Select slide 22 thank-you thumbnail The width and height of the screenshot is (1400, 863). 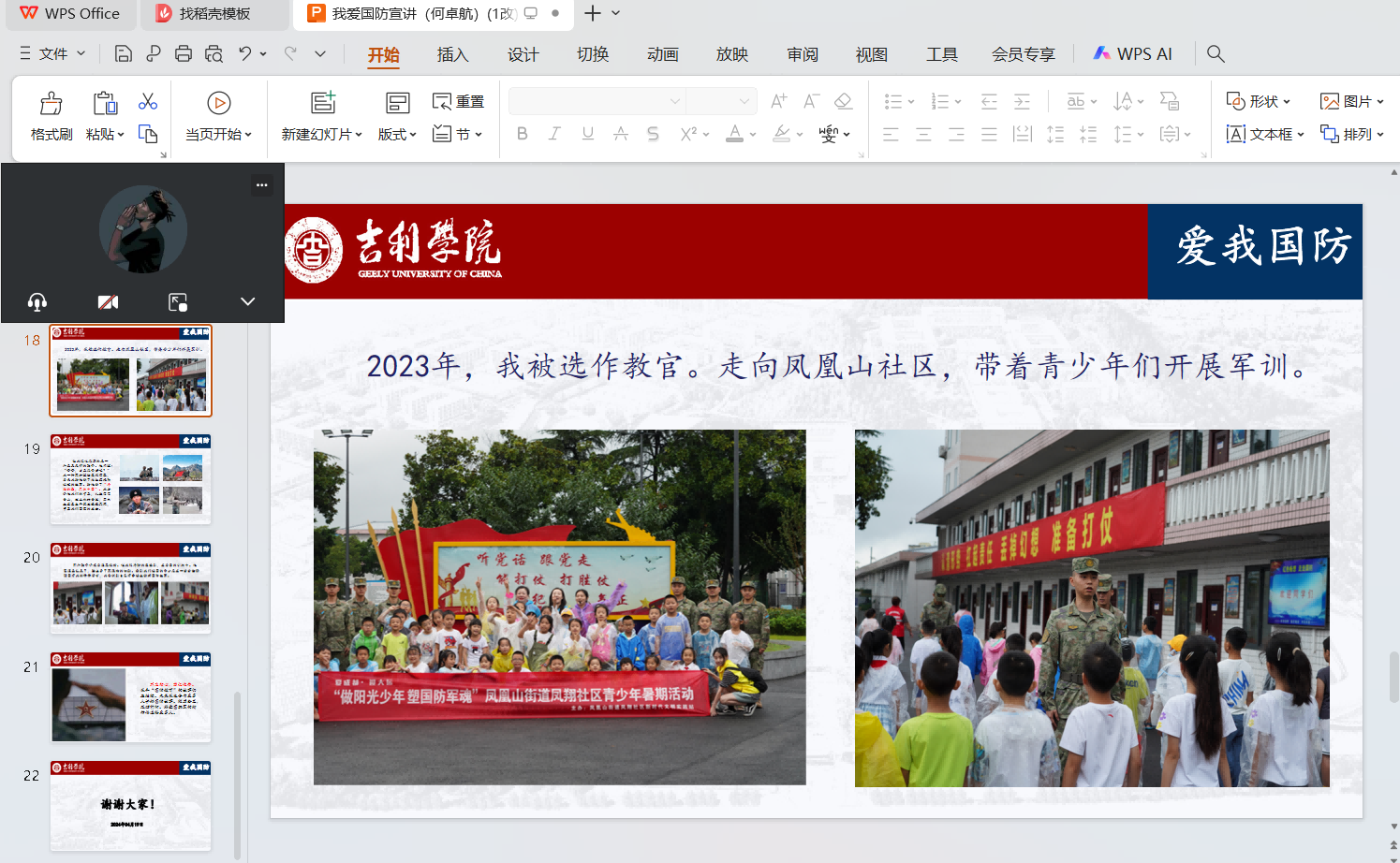click(130, 806)
